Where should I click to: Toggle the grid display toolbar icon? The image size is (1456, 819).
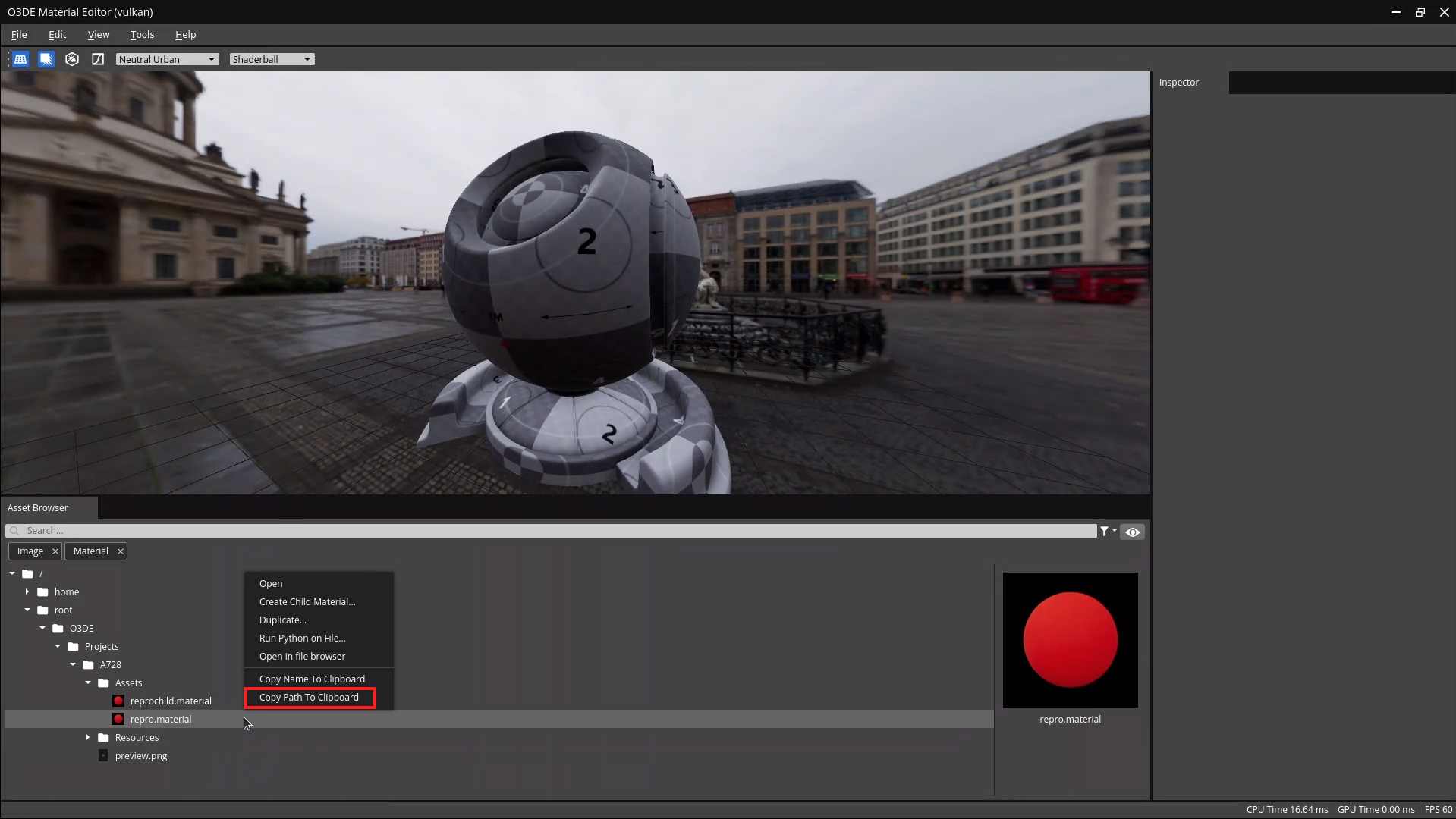click(20, 59)
